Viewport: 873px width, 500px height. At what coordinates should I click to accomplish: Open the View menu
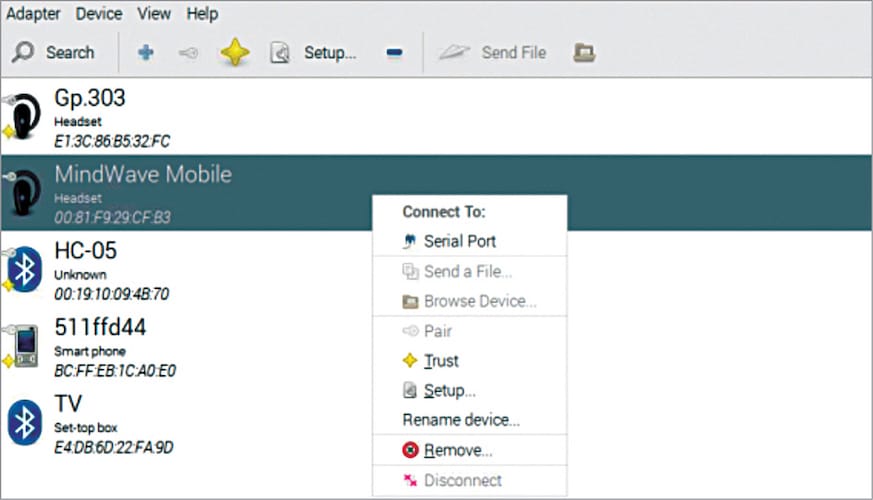[x=156, y=14]
